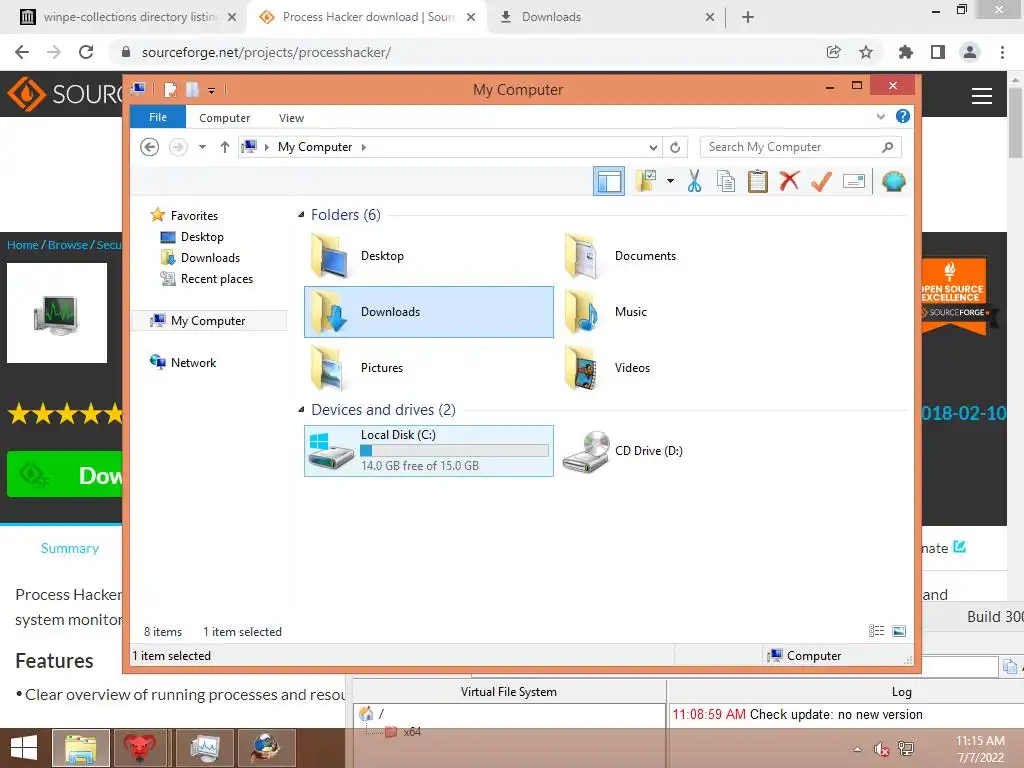Select the Desktop folder icon
Screen dimensions: 1024x768
329,256
